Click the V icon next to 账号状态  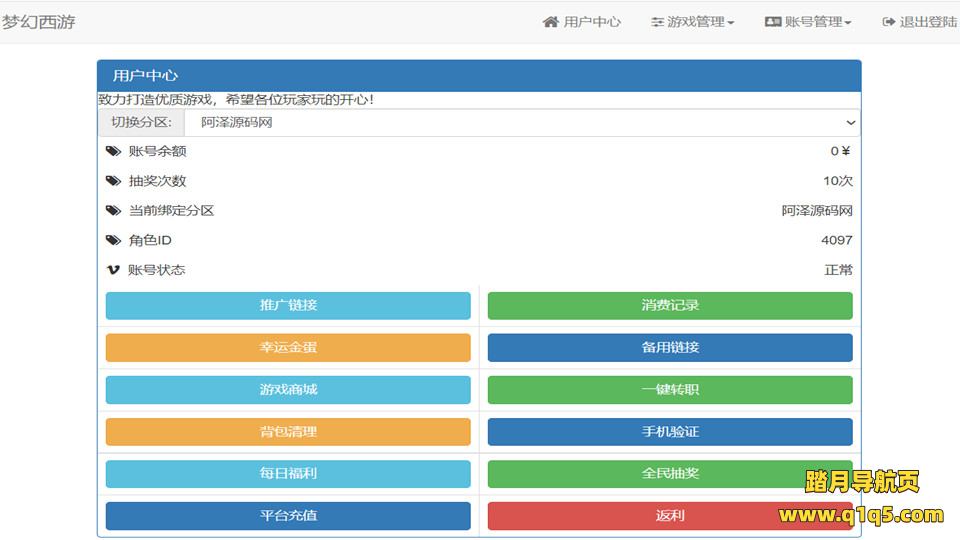[113, 270]
